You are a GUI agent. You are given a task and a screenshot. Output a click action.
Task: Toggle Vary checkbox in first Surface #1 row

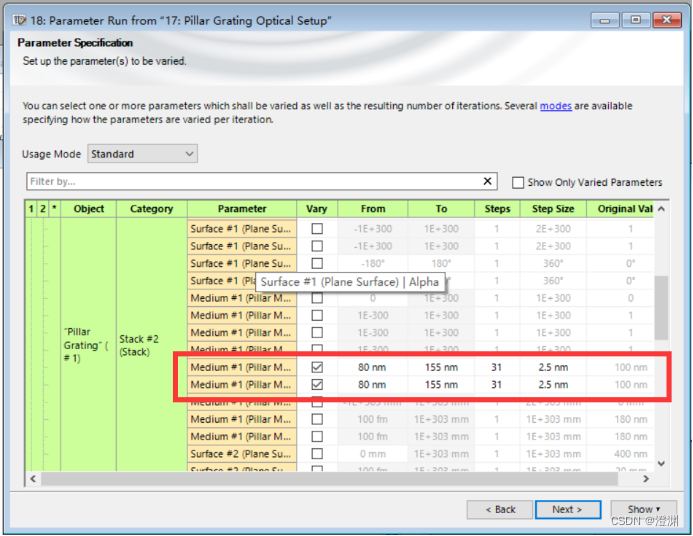coord(317,228)
